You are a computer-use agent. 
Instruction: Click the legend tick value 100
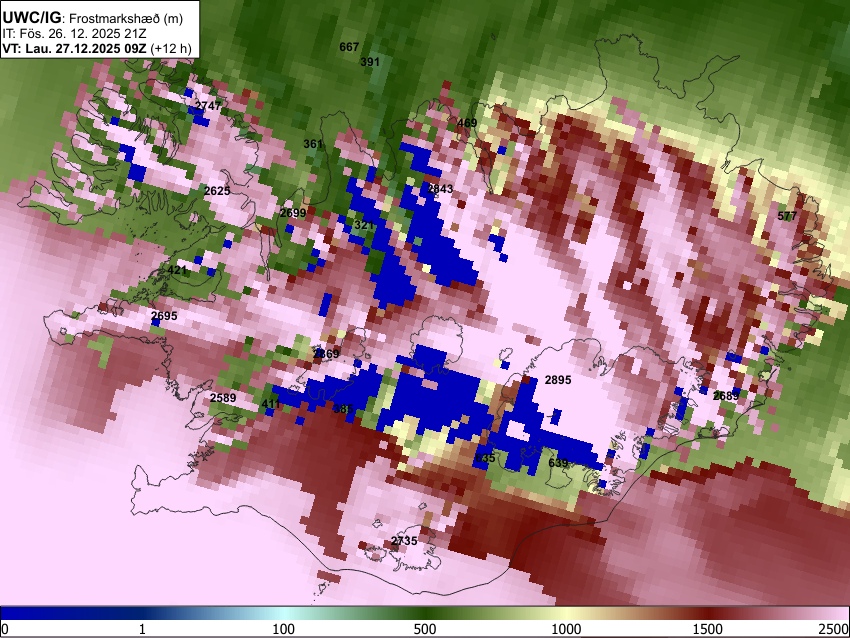pyautogui.click(x=283, y=629)
